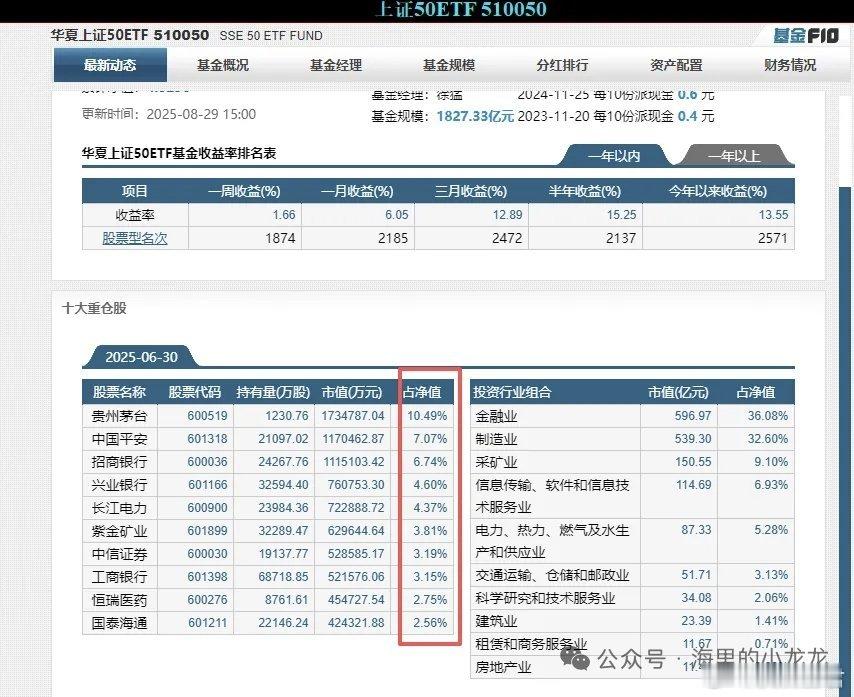This screenshot has width=854, height=697.
Task: Click the 一月收益(%) column header
Action: click(357, 191)
